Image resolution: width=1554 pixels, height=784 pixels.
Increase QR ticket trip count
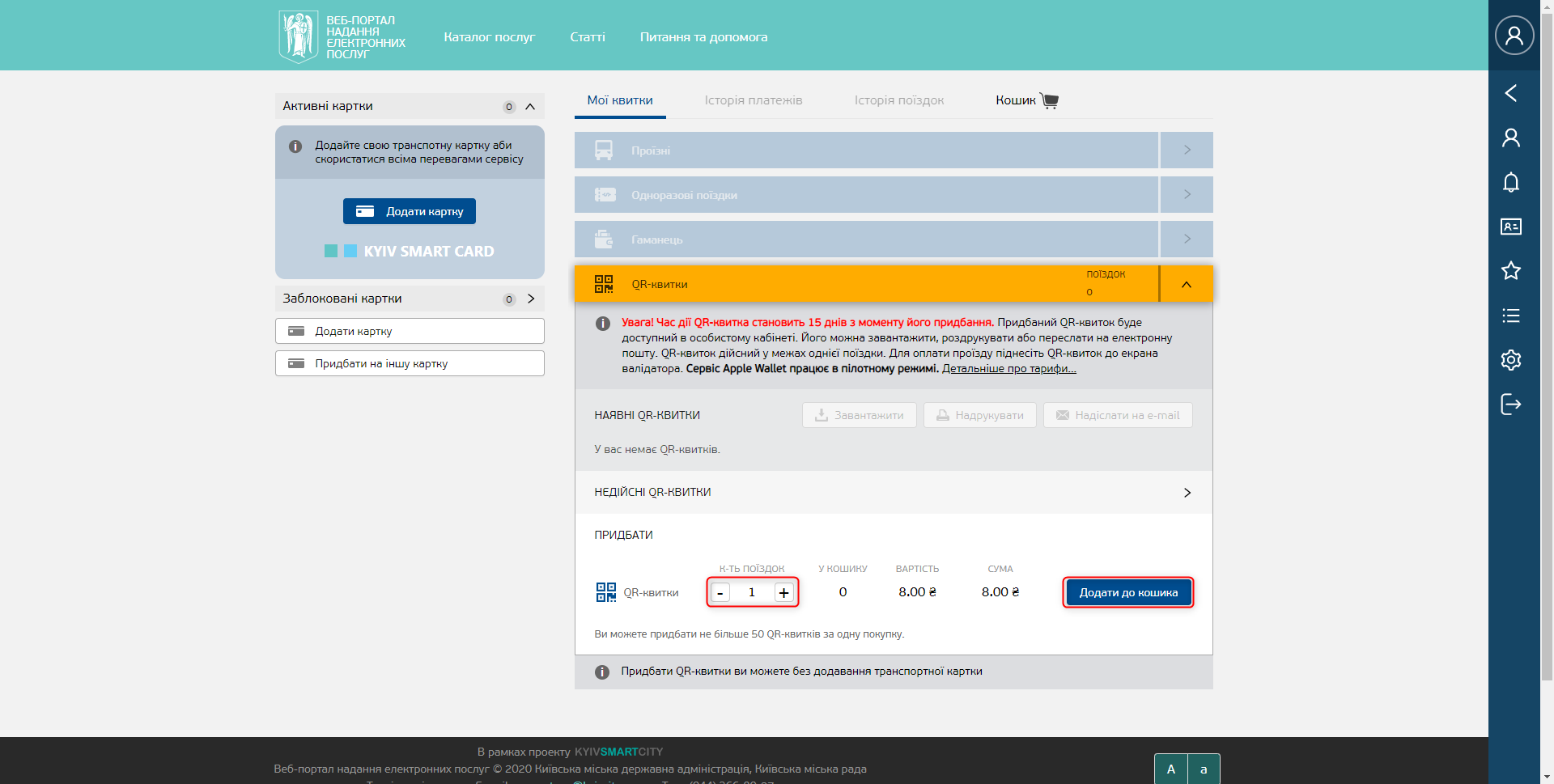click(783, 593)
